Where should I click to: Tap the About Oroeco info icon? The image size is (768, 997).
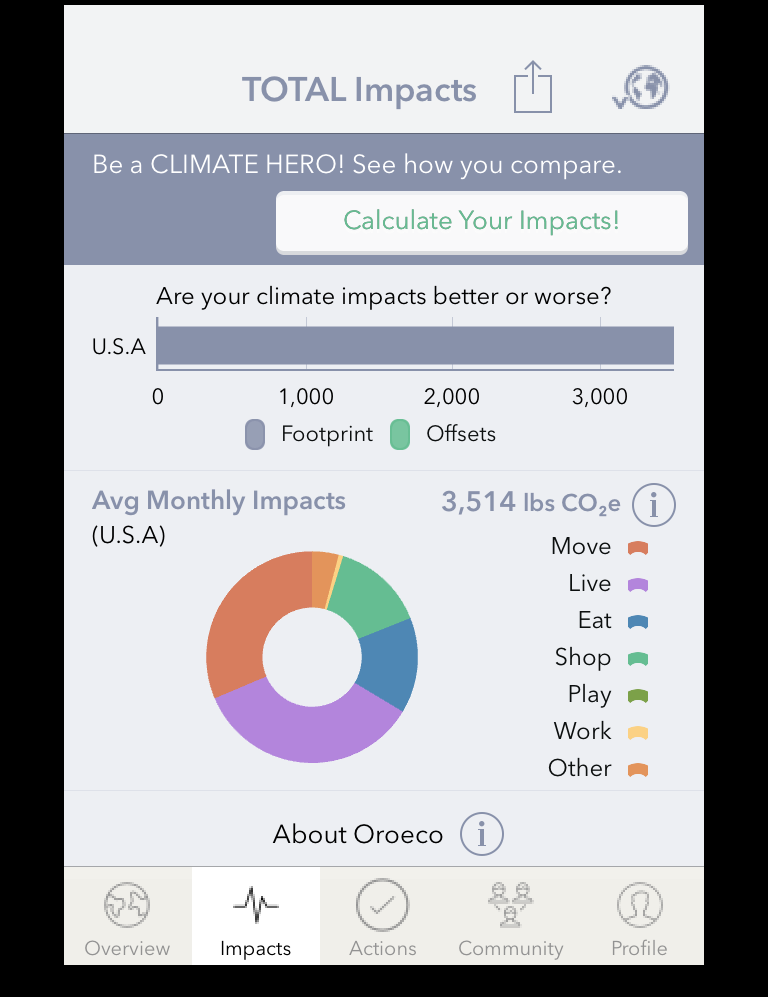coord(481,833)
